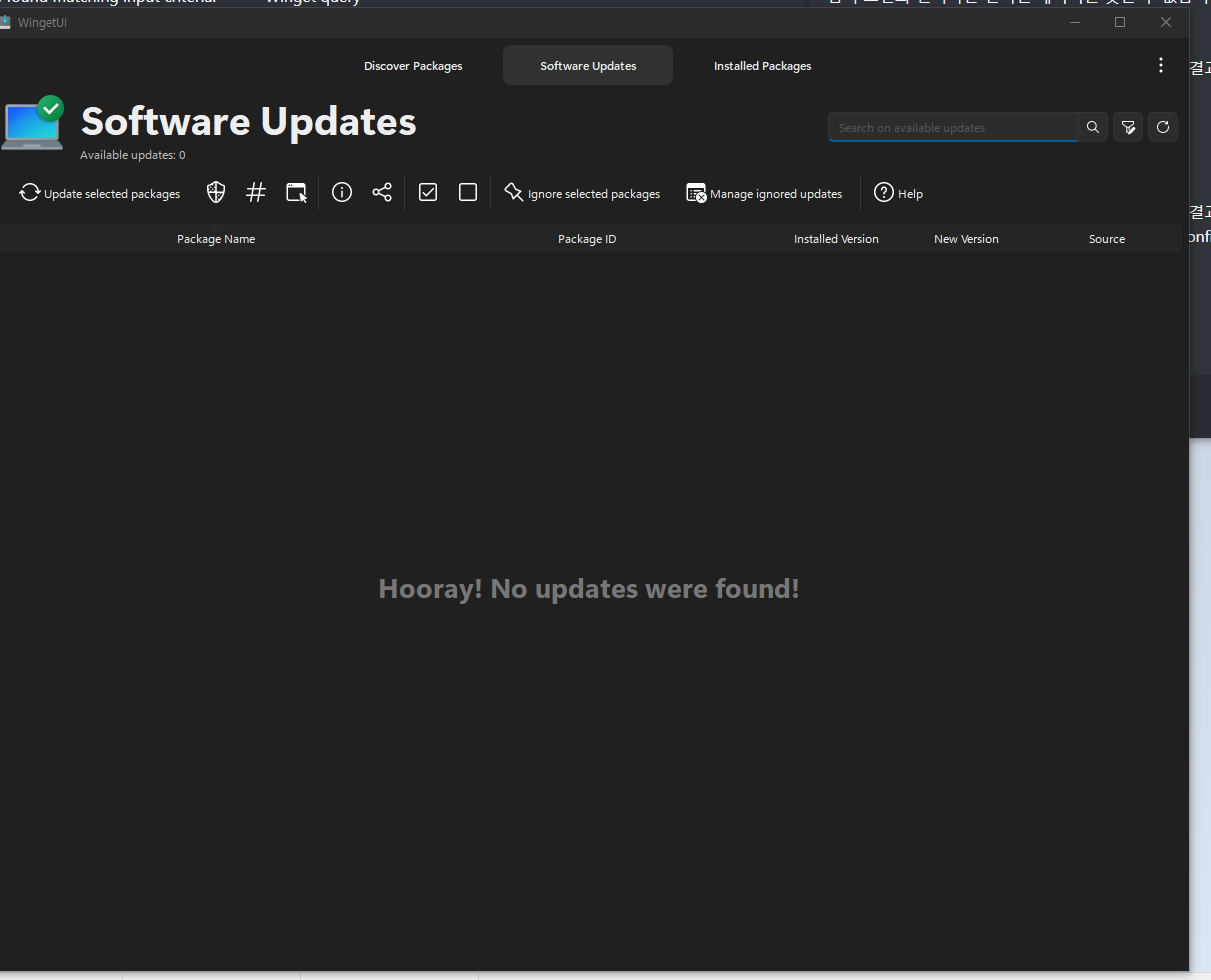The width and height of the screenshot is (1211, 980).
Task: Minimize the WingetUI window
Action: pyautogui.click(x=1075, y=22)
